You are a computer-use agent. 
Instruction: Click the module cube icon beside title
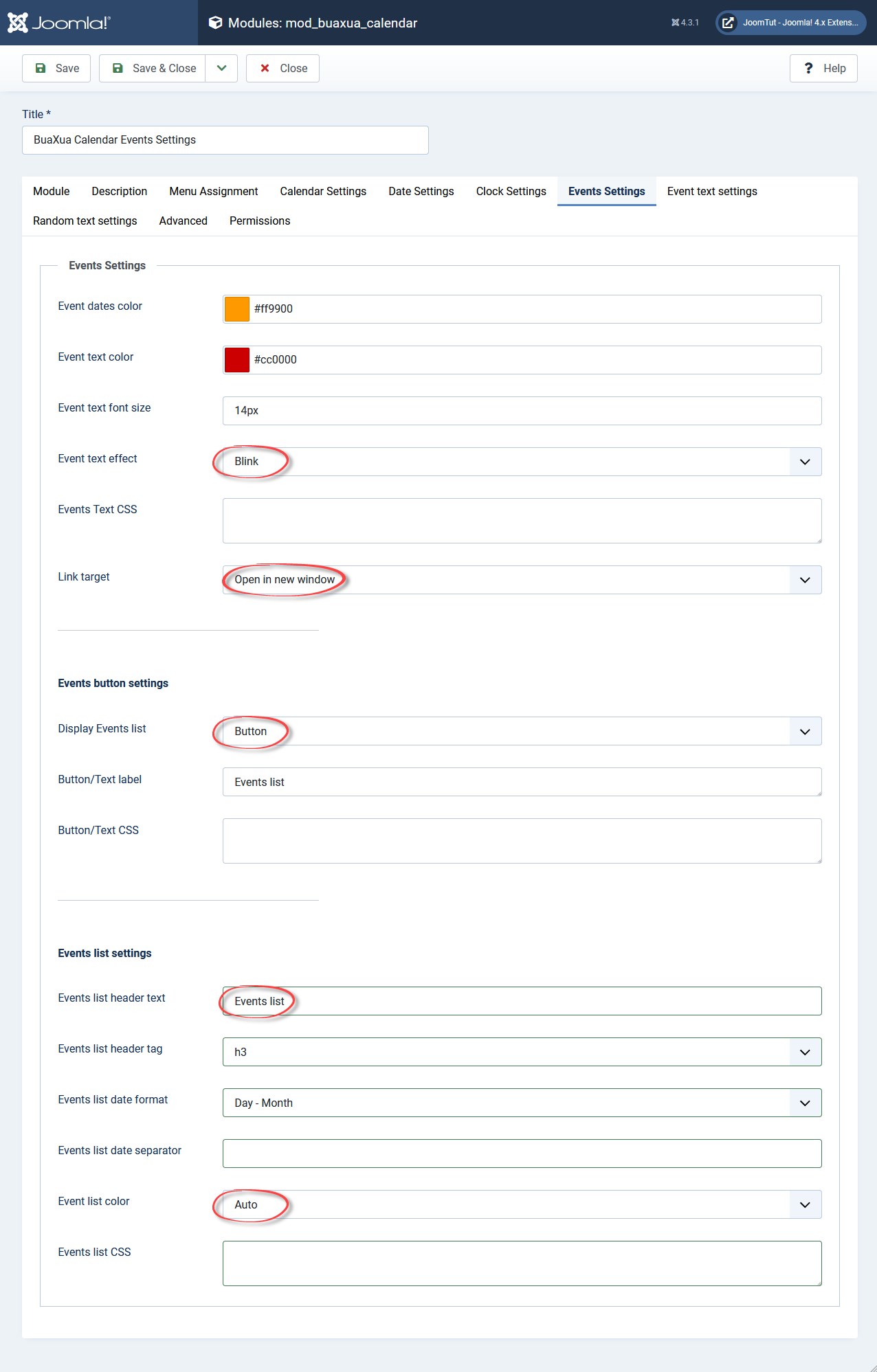[x=215, y=23]
